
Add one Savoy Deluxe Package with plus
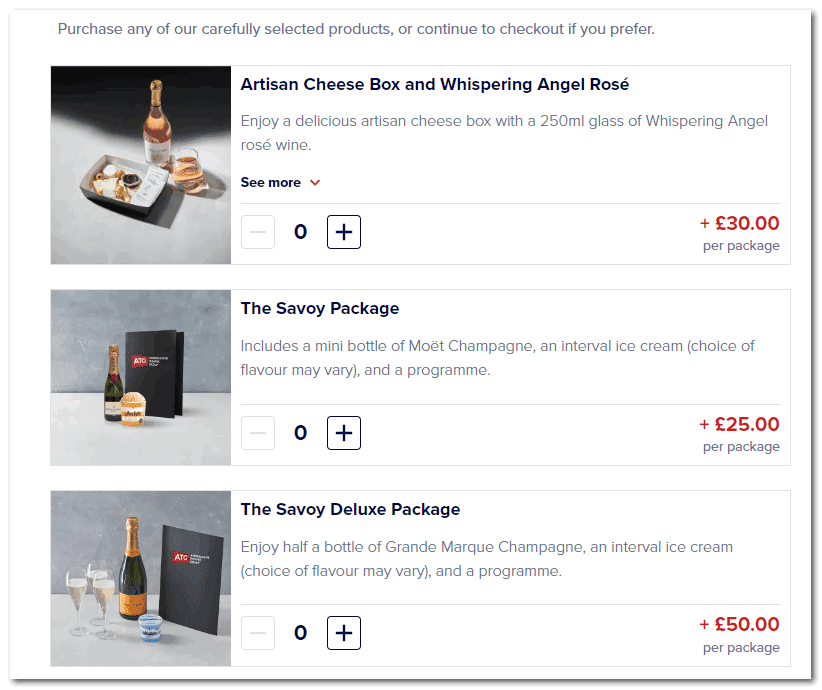click(344, 633)
